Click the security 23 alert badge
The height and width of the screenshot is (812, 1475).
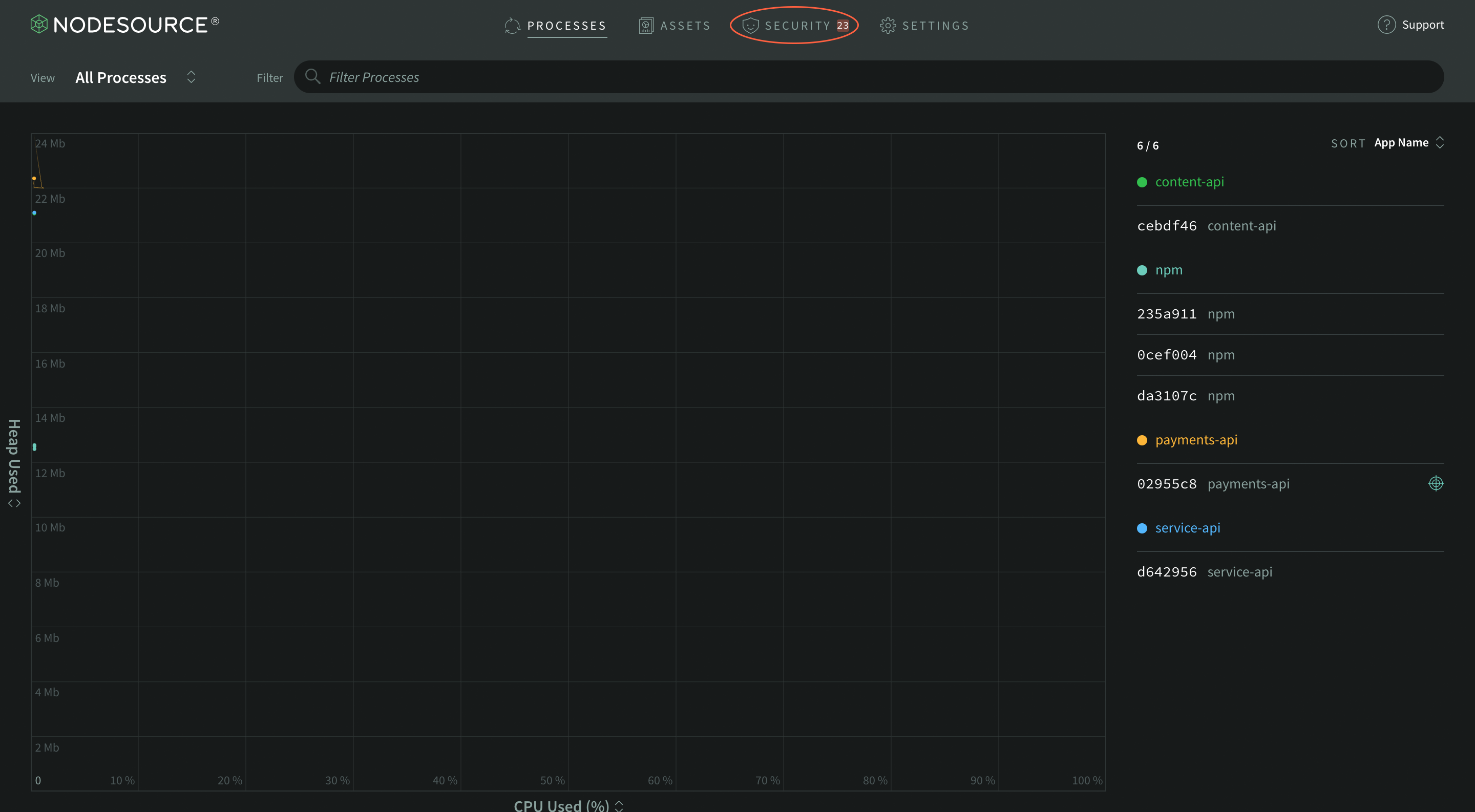click(x=843, y=26)
